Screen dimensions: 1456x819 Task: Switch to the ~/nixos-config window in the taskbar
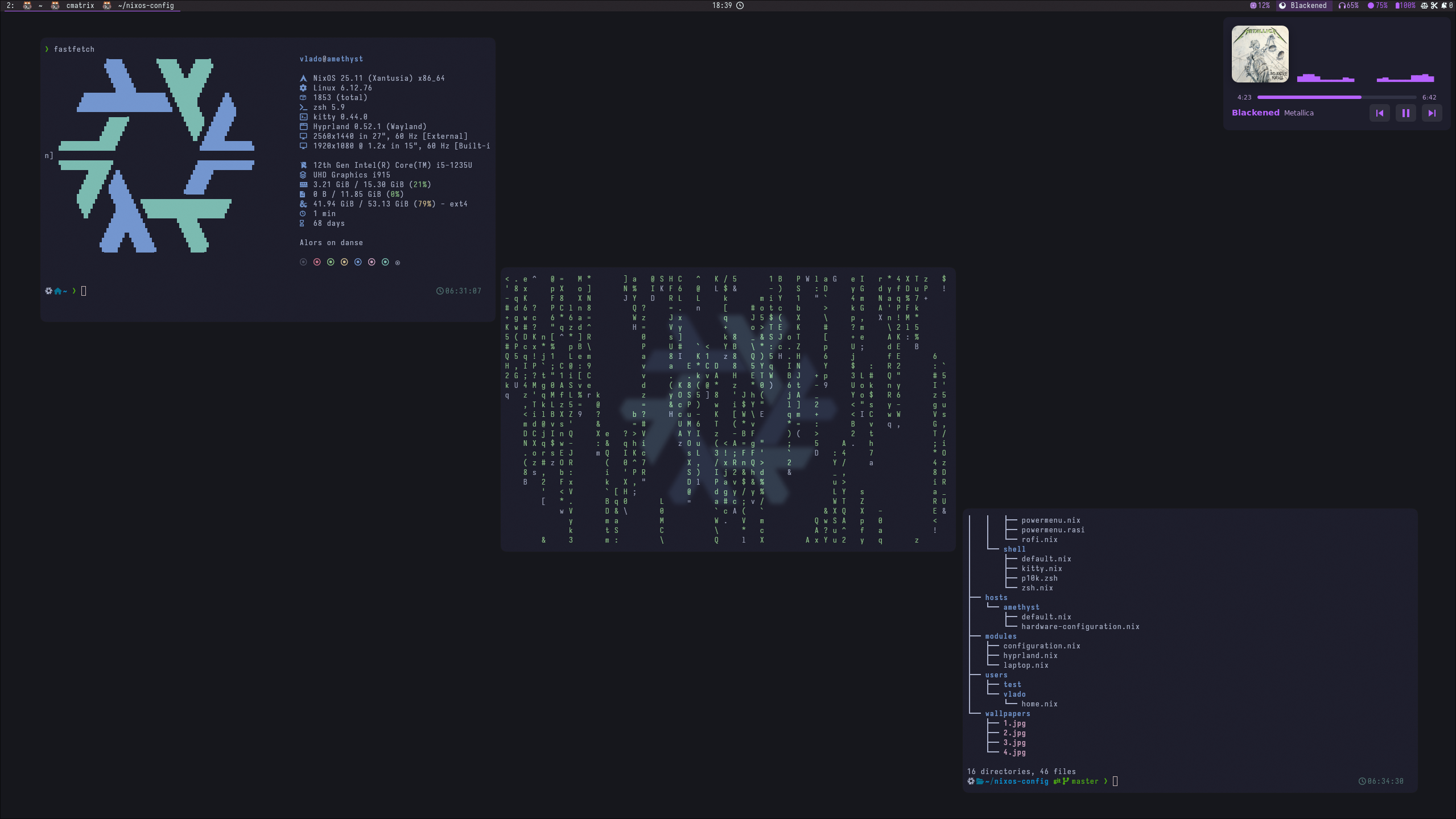coord(146,6)
